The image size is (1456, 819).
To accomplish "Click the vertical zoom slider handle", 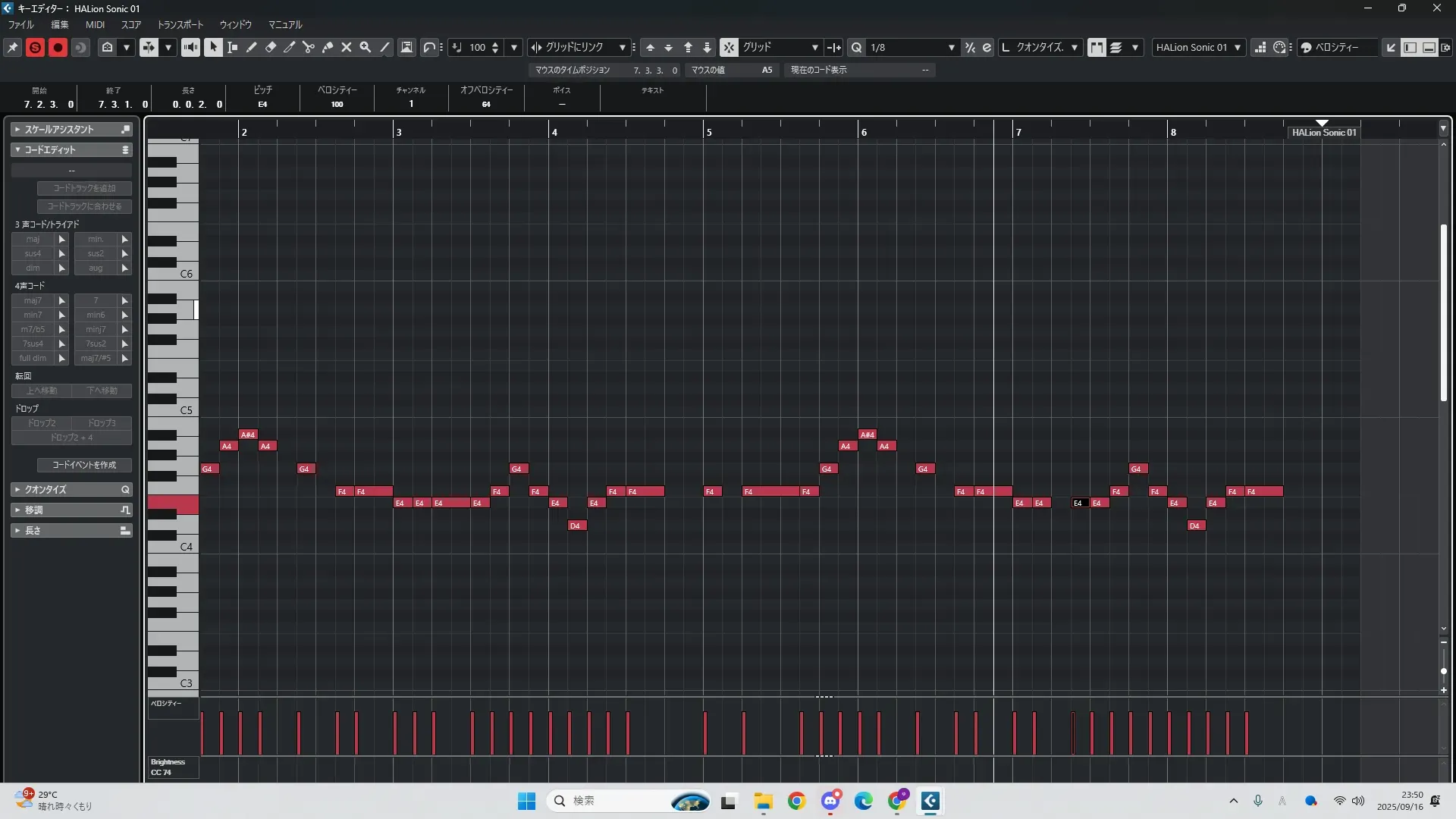I will (x=1443, y=671).
